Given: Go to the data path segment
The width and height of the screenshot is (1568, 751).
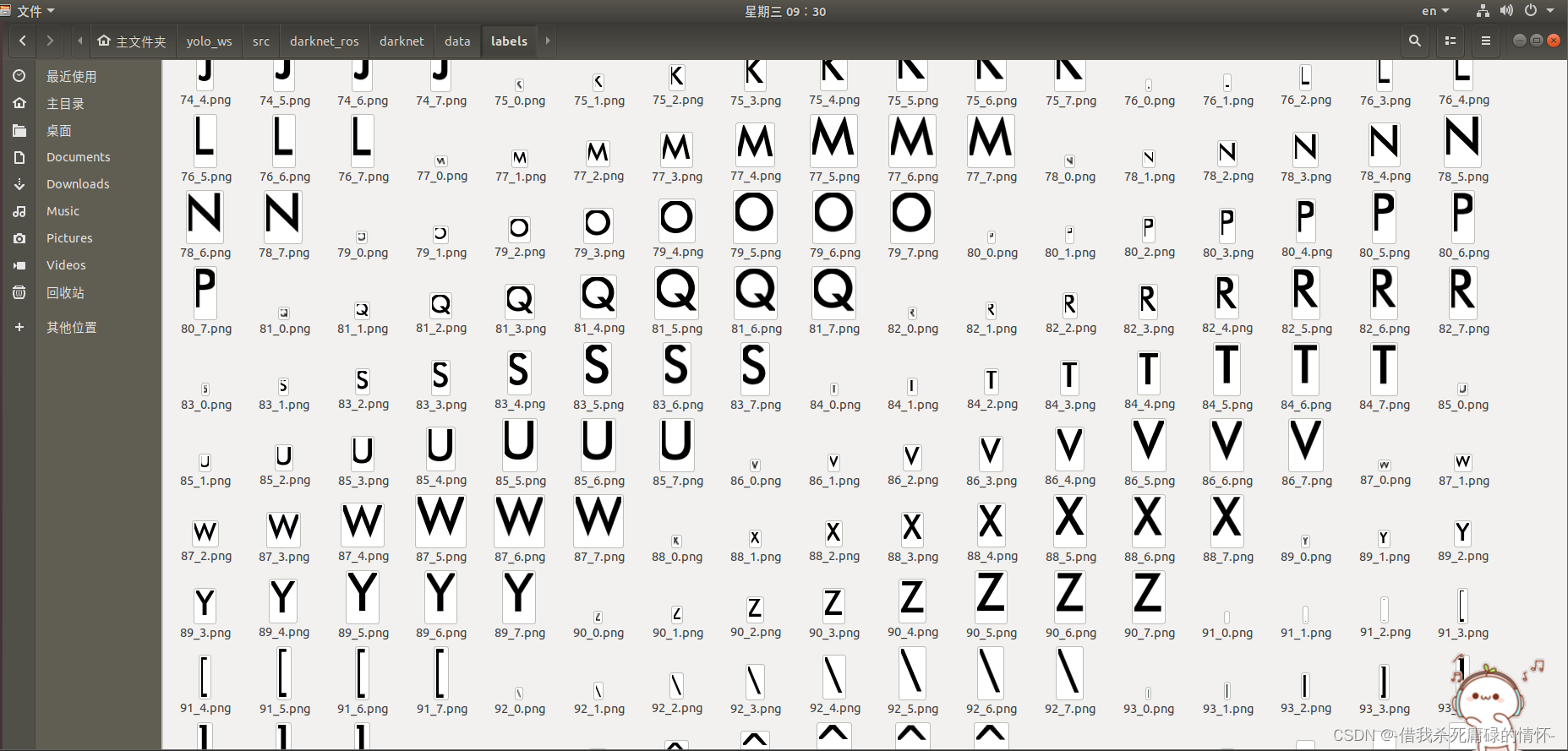Looking at the screenshot, I should click(457, 41).
